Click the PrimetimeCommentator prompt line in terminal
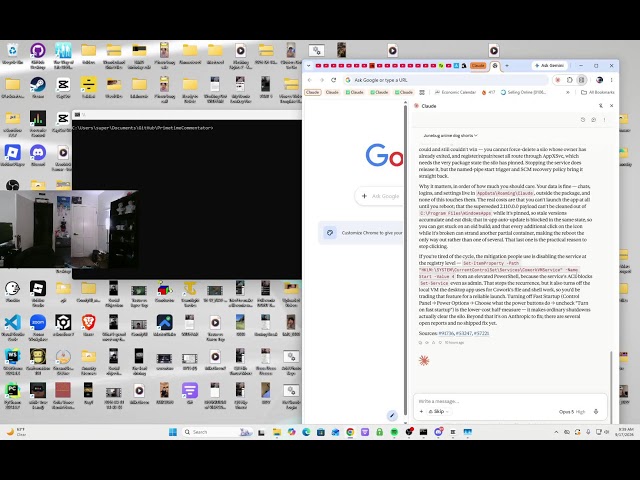Screen dimensions: 640x480 pyautogui.click(x=142, y=128)
